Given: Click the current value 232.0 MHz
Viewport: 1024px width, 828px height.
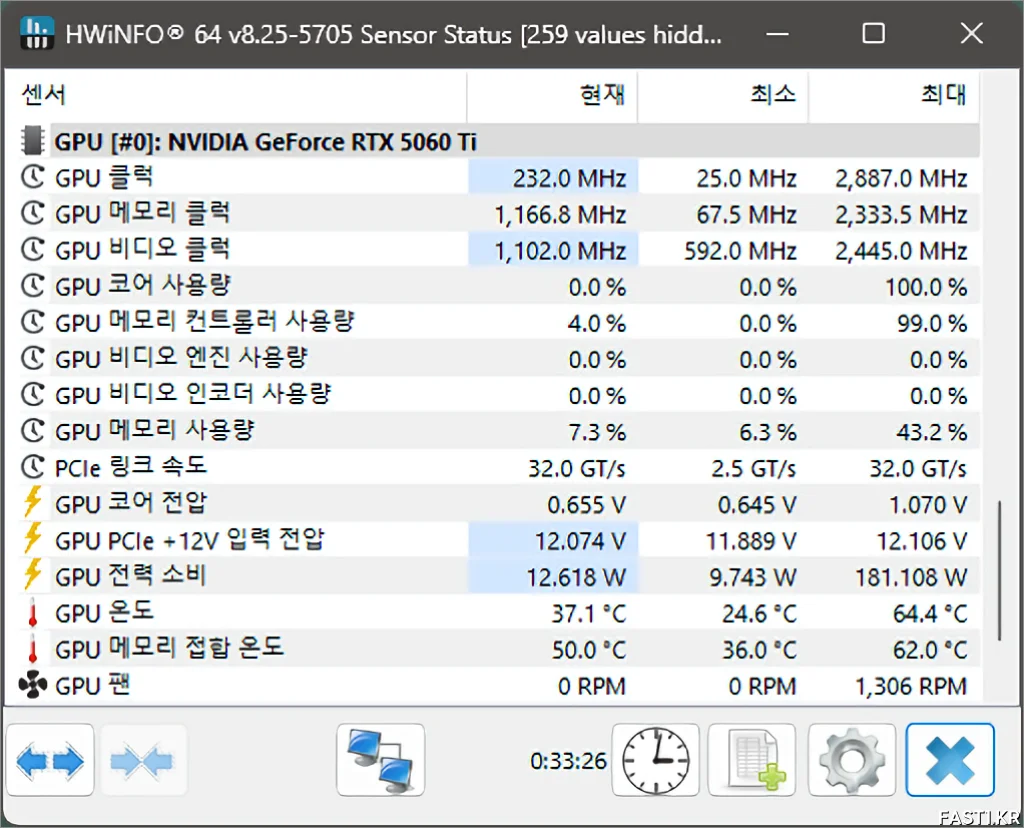Looking at the screenshot, I should [569, 178].
